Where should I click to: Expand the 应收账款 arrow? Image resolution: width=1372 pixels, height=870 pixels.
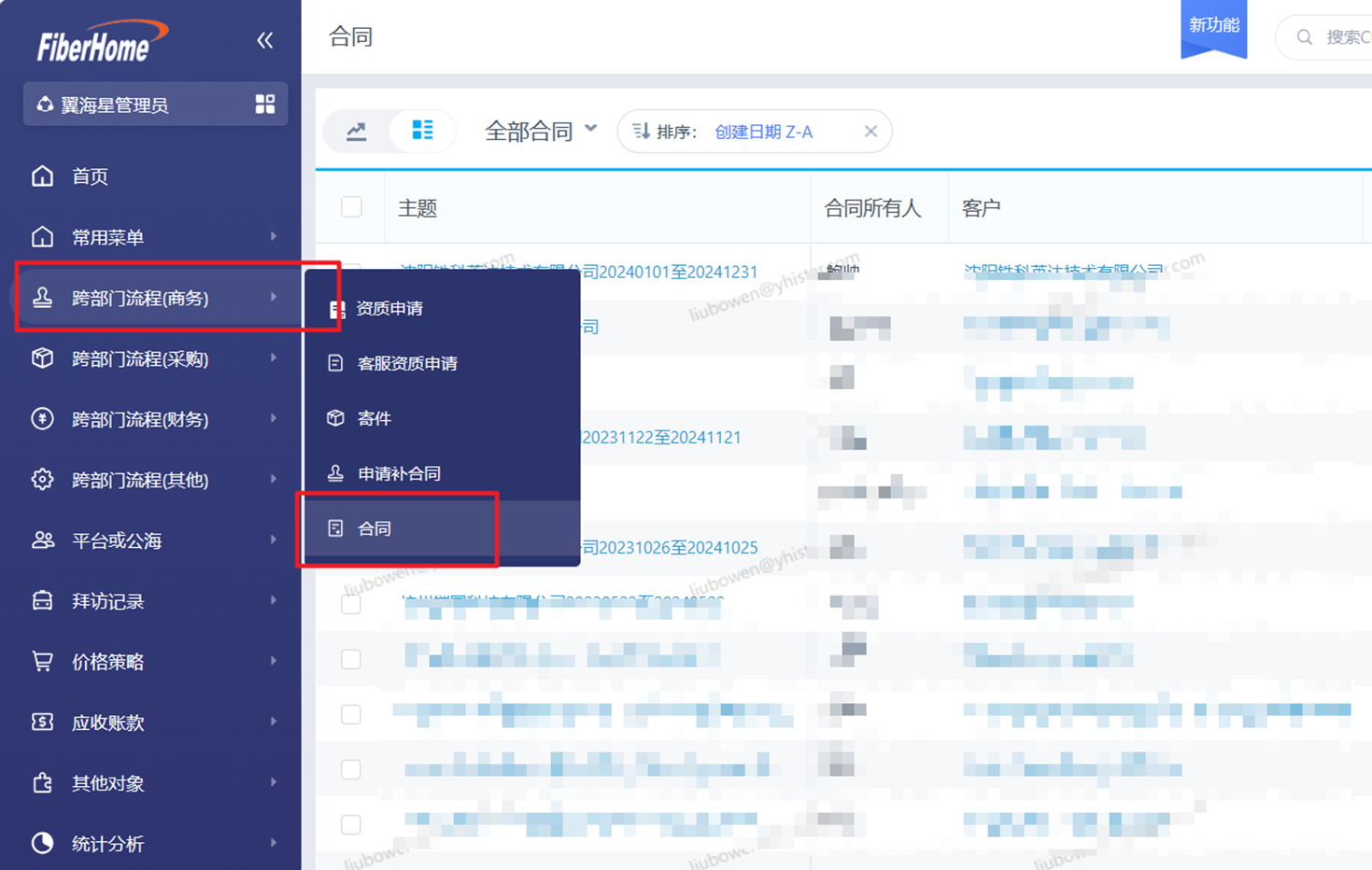[274, 722]
